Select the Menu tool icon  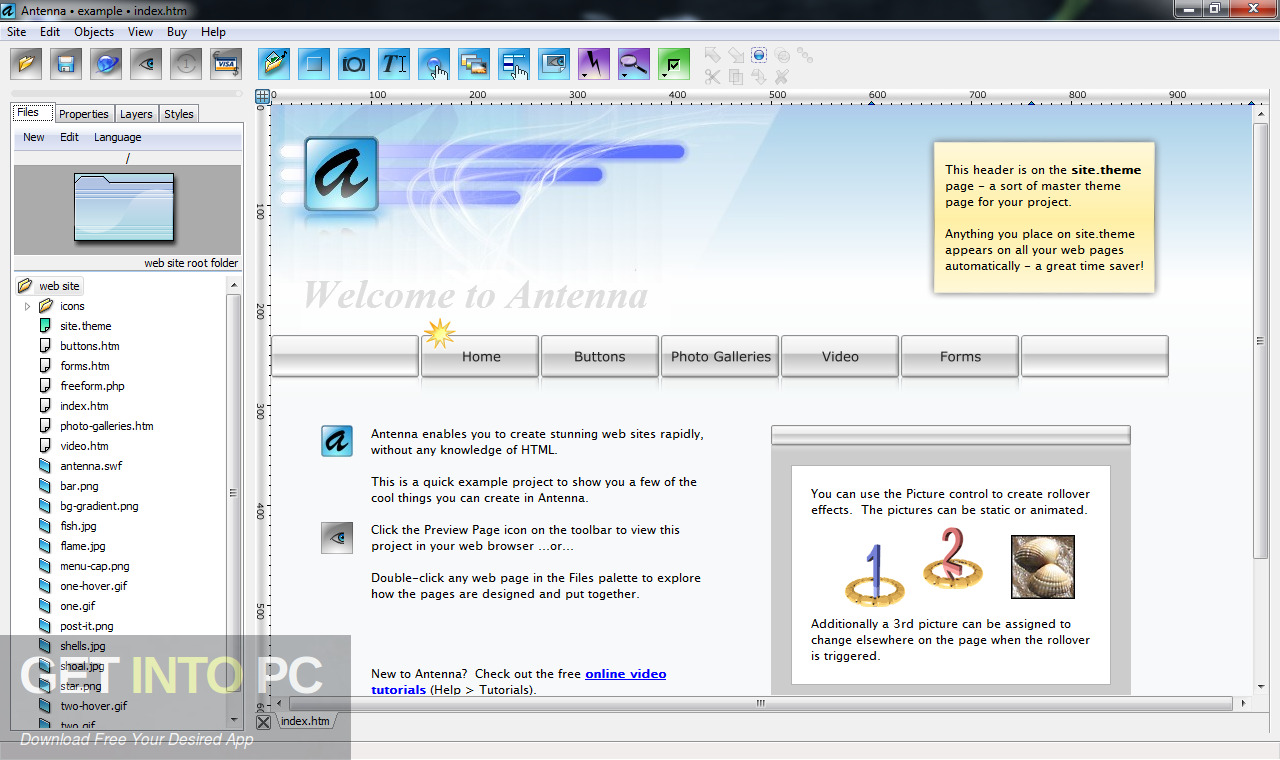pos(514,64)
